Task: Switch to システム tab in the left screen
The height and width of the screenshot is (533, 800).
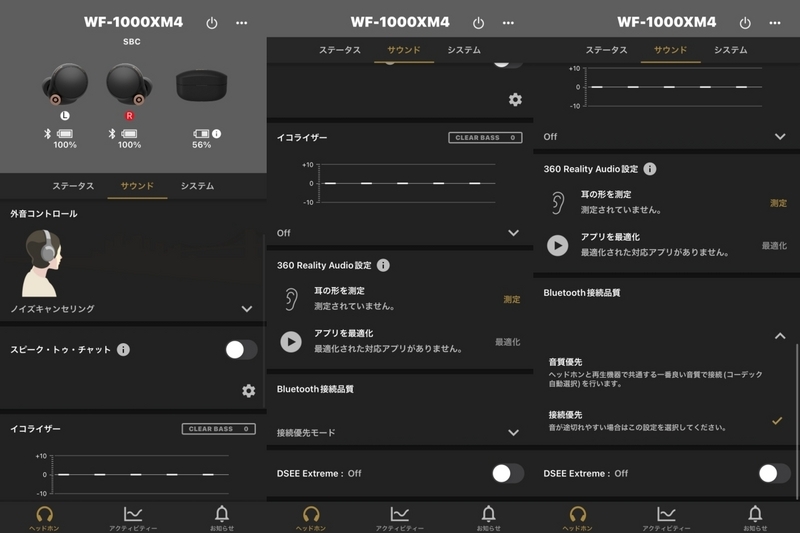Action: [197, 186]
